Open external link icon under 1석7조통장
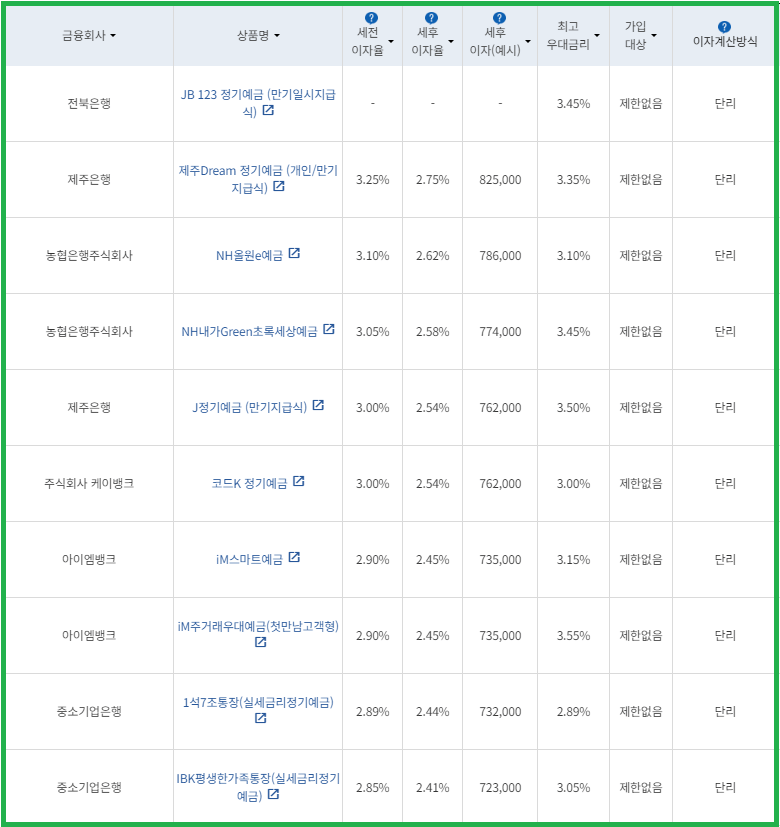Viewport: 780px width, 827px height. point(261,718)
